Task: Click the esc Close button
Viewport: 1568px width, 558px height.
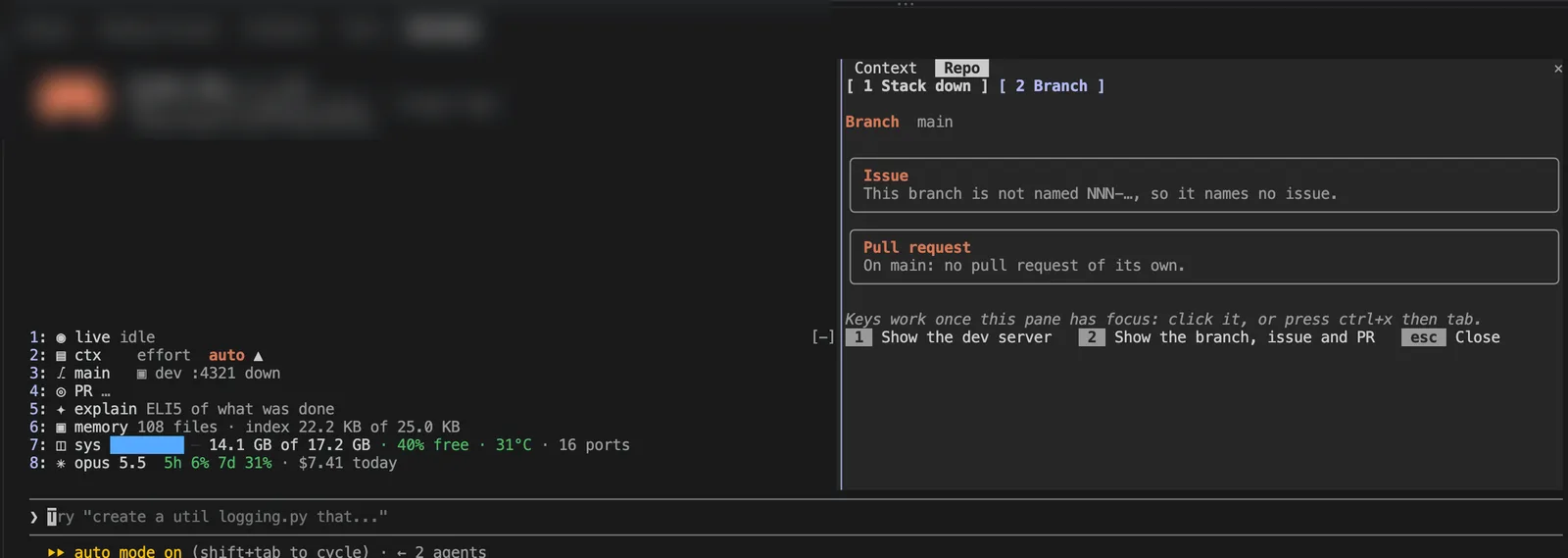Action: [x=1451, y=337]
